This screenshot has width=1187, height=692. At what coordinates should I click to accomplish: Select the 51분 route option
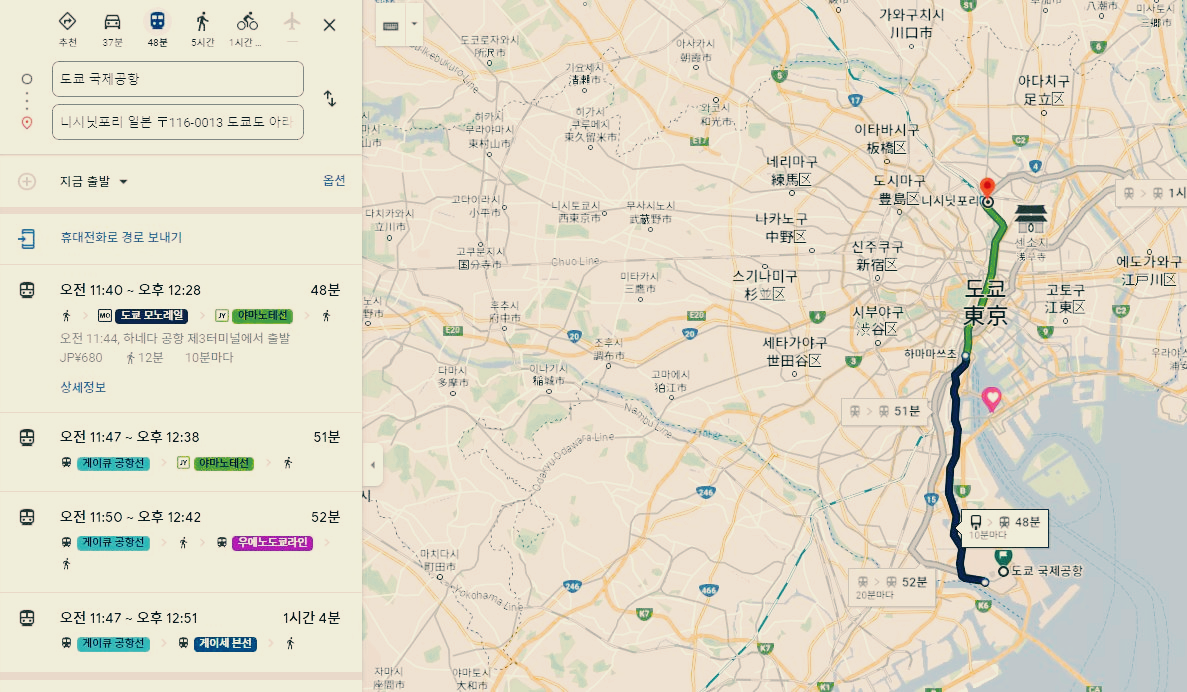click(181, 450)
